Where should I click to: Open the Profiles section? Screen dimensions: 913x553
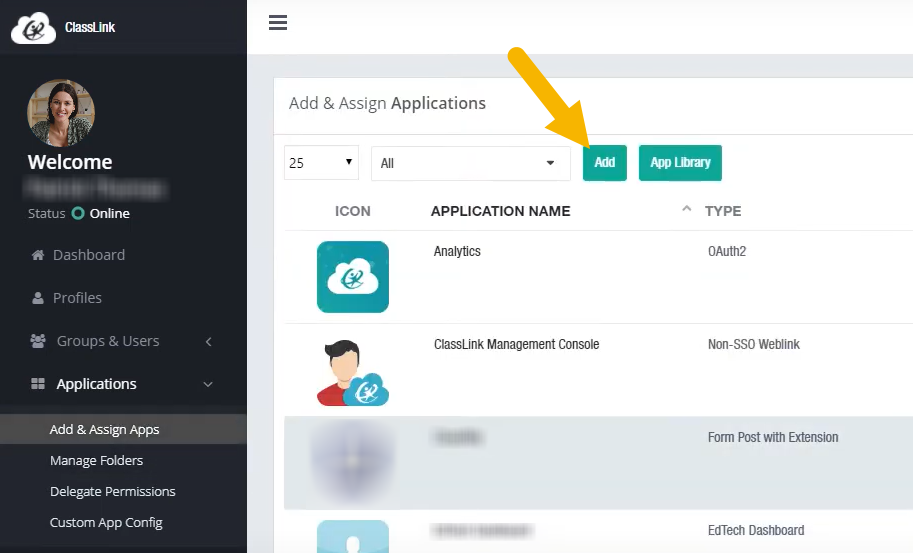(x=77, y=298)
